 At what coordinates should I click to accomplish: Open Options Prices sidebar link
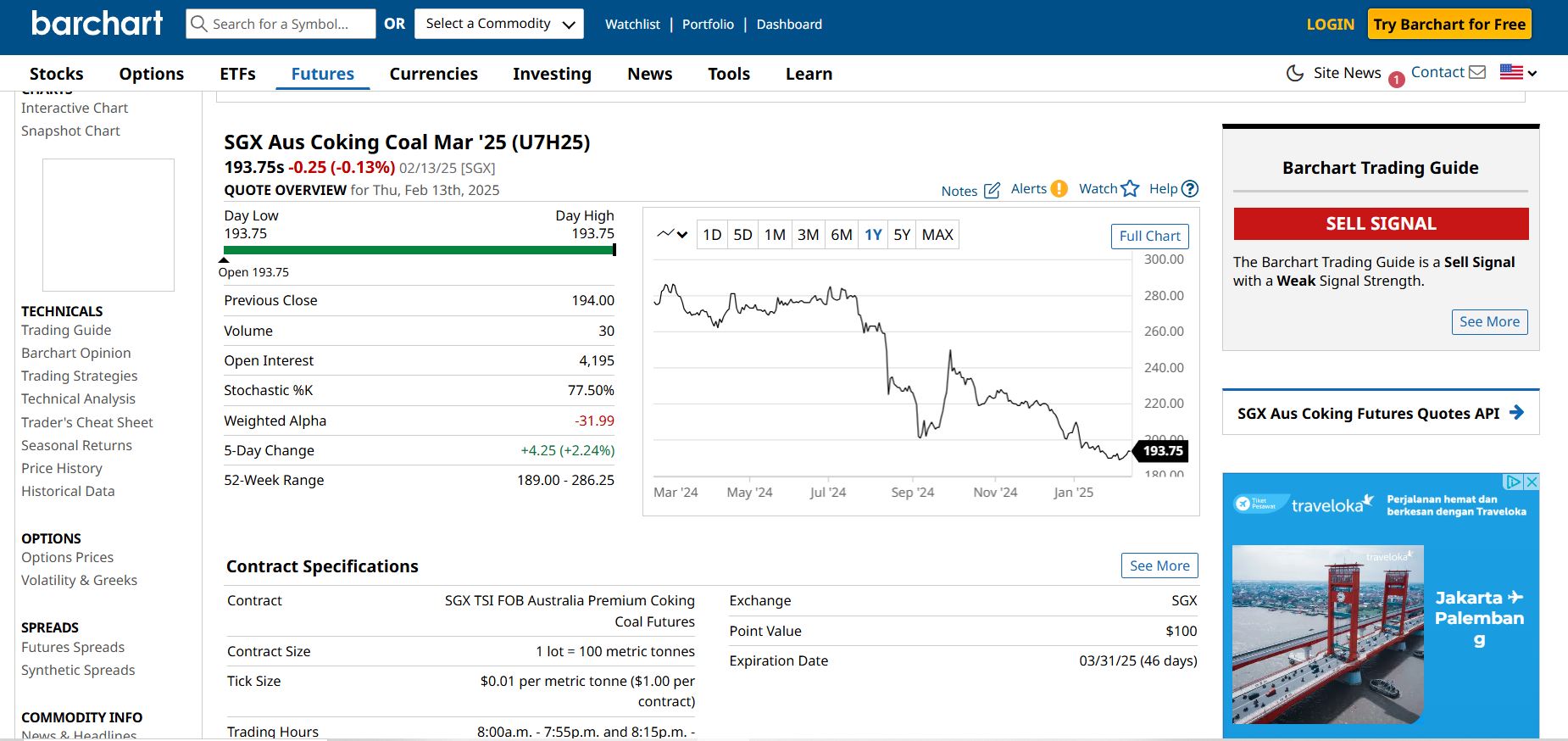coord(67,557)
